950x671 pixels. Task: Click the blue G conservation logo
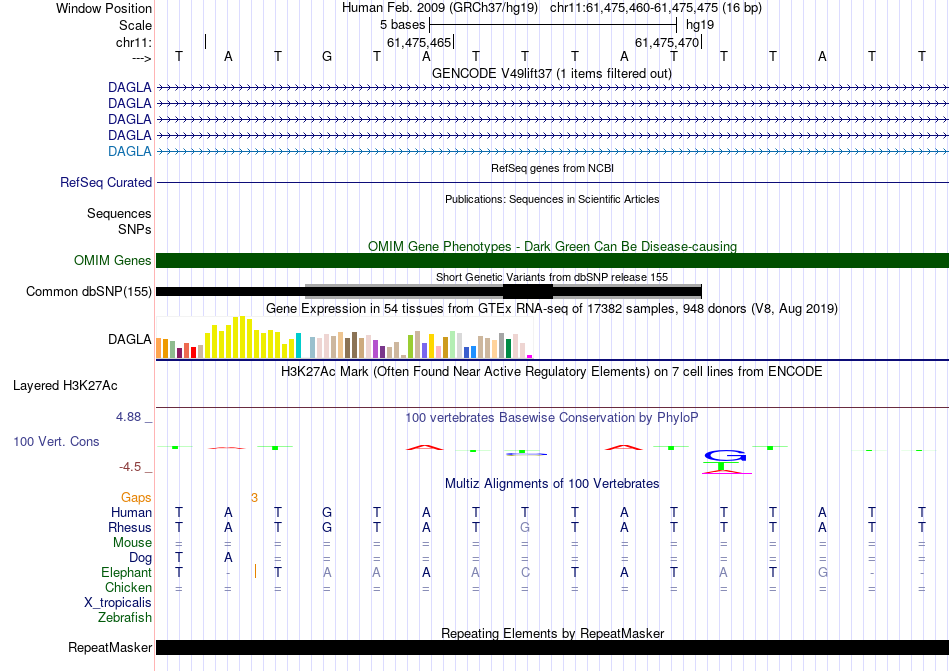(x=725, y=456)
